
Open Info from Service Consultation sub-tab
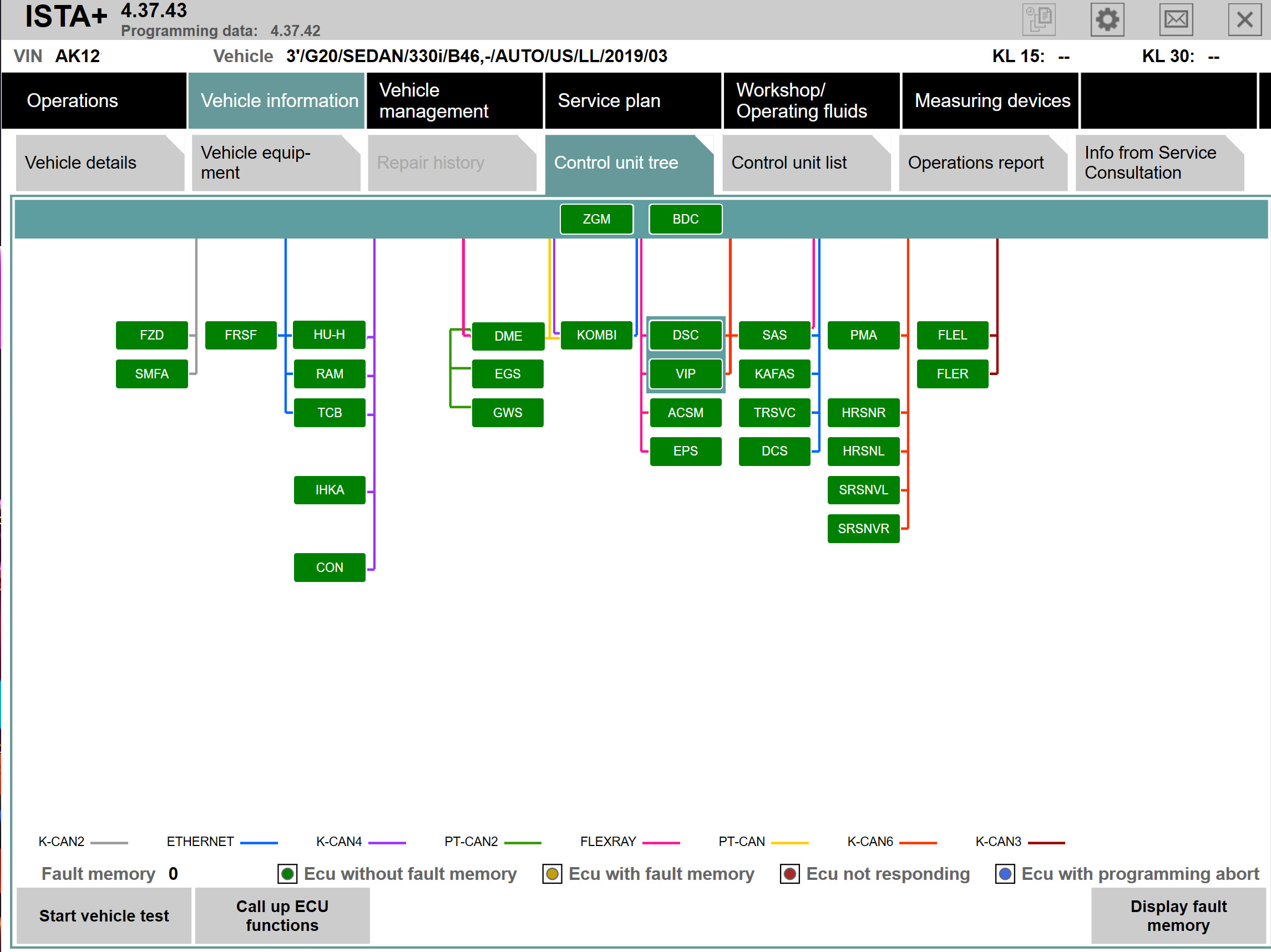[x=1159, y=163]
